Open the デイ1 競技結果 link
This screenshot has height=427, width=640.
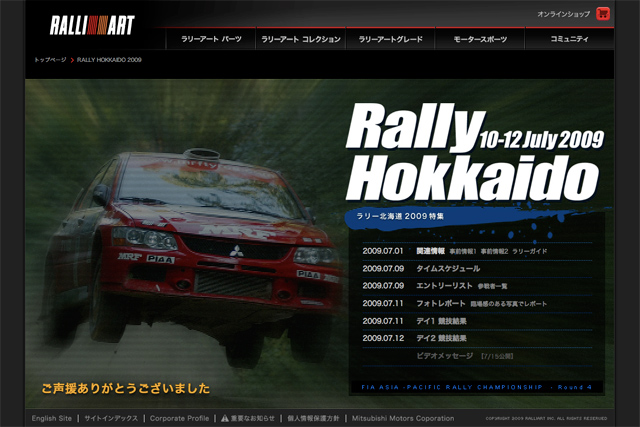[441, 321]
